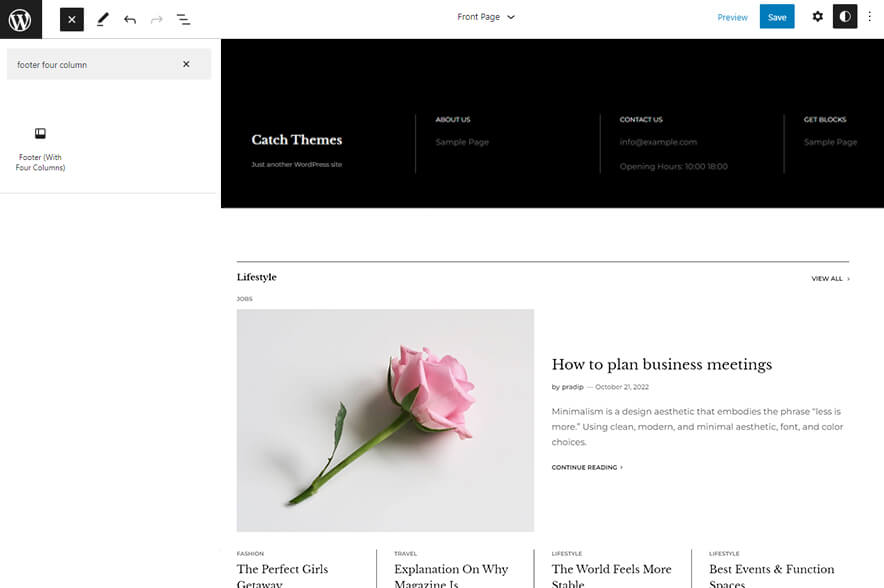Expand the View All section link
The image size is (884, 588).
coord(828,279)
